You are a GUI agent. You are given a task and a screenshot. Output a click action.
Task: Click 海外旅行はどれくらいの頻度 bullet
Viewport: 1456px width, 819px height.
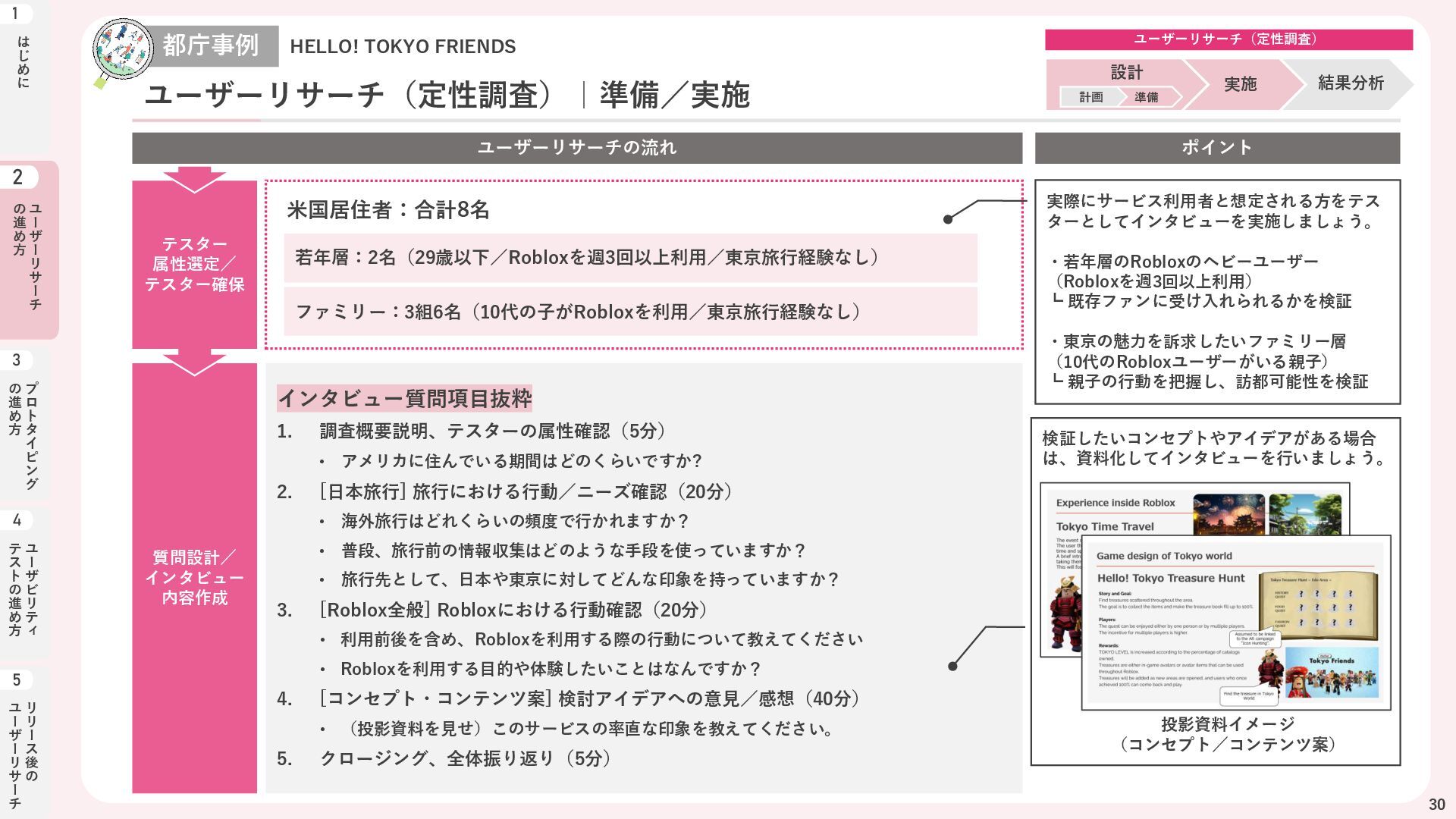(x=515, y=521)
